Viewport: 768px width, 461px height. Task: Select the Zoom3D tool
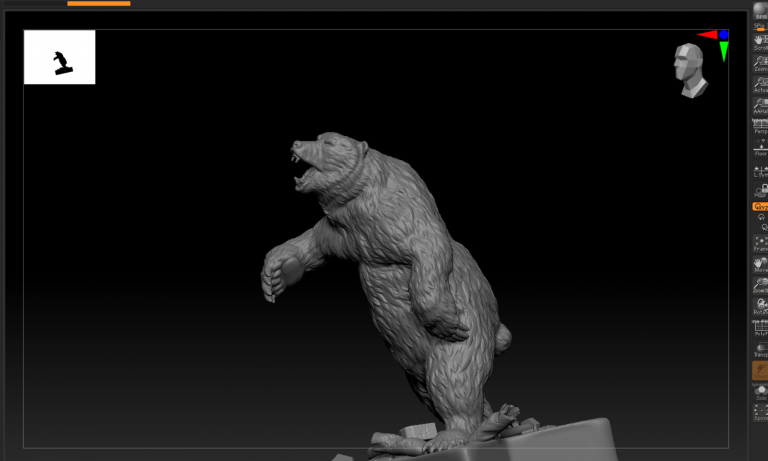click(761, 286)
